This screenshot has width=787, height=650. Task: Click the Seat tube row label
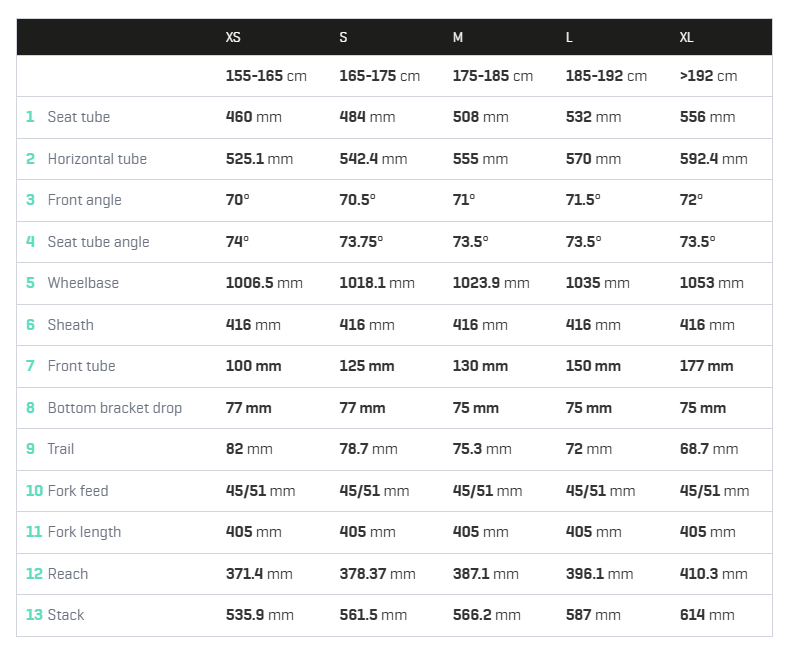click(x=79, y=117)
